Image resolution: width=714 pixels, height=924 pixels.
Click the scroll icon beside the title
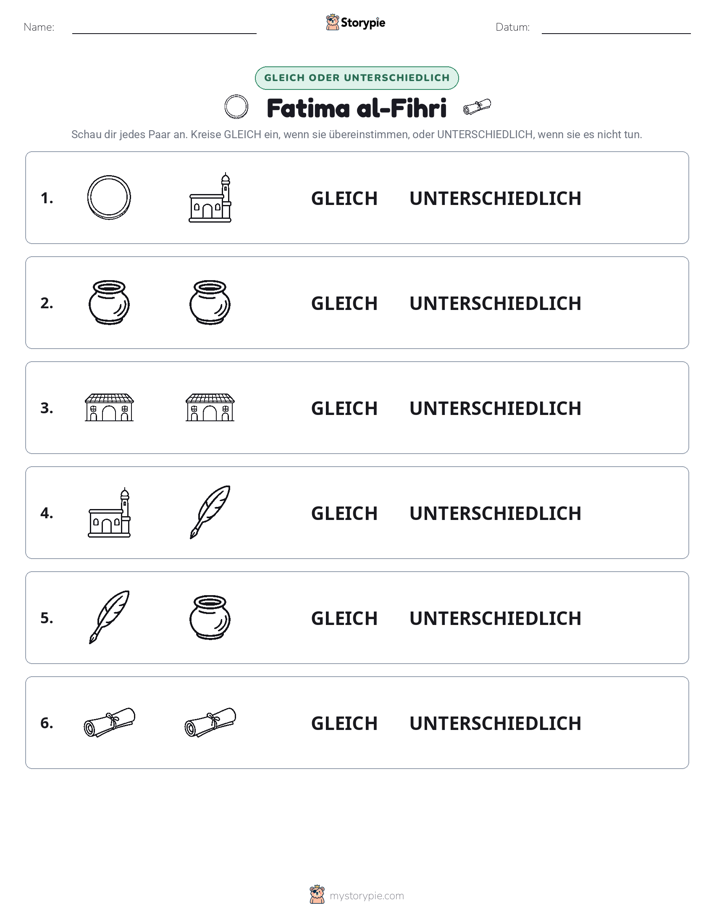477,107
